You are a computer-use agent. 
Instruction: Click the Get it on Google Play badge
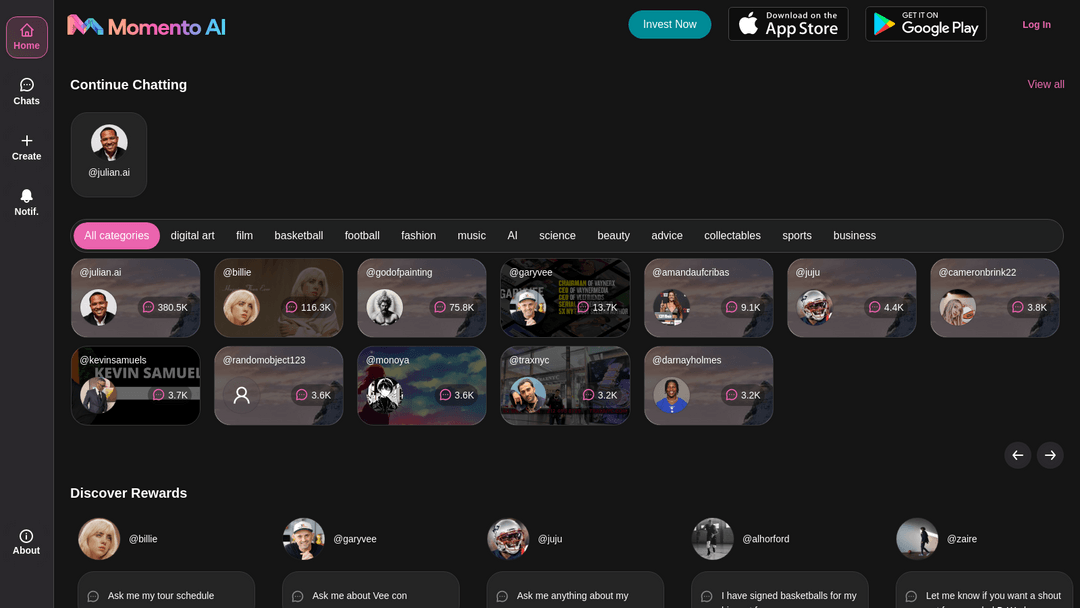(926, 24)
